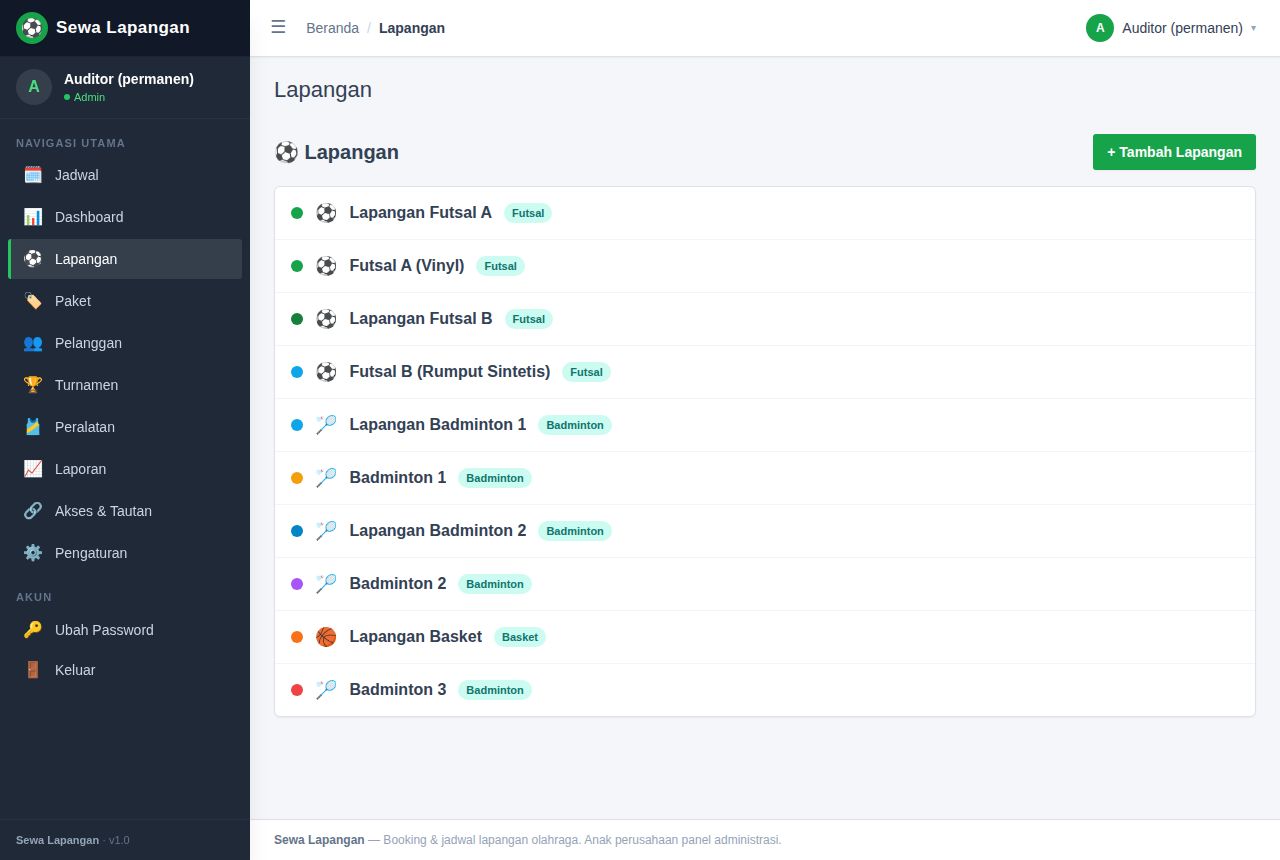This screenshot has width=1280, height=860.
Task: Open the Turnamen menu entry
Action: click(x=125, y=385)
